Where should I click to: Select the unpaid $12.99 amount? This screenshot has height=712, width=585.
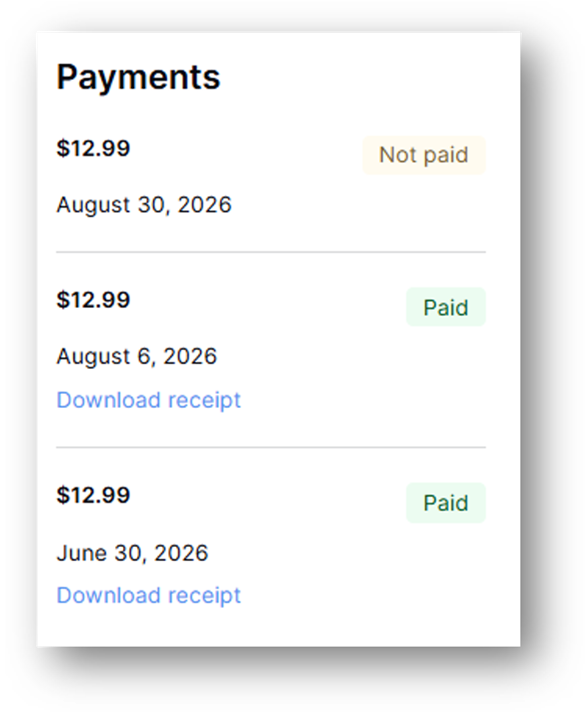(93, 148)
